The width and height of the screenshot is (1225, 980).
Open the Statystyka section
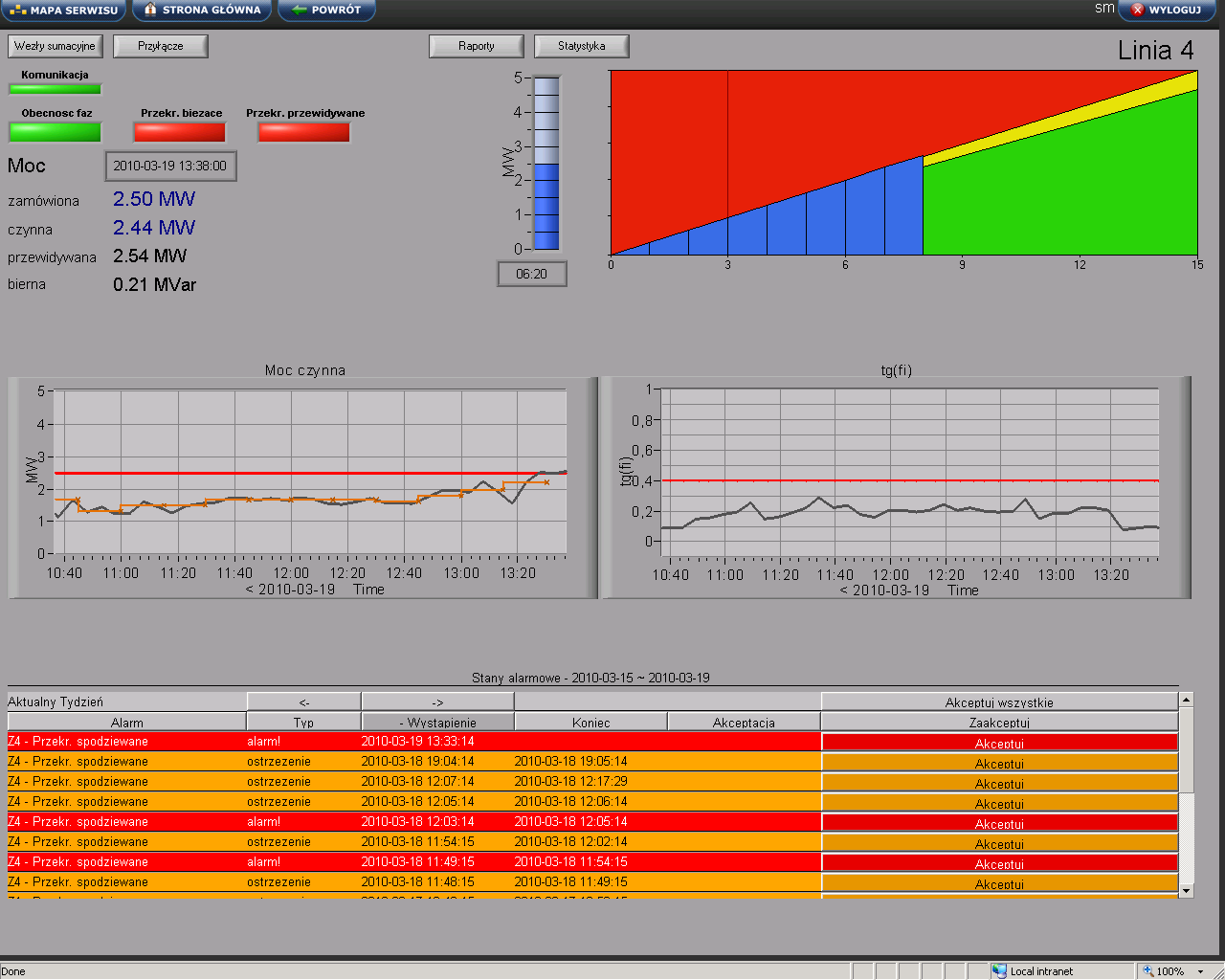tap(582, 46)
